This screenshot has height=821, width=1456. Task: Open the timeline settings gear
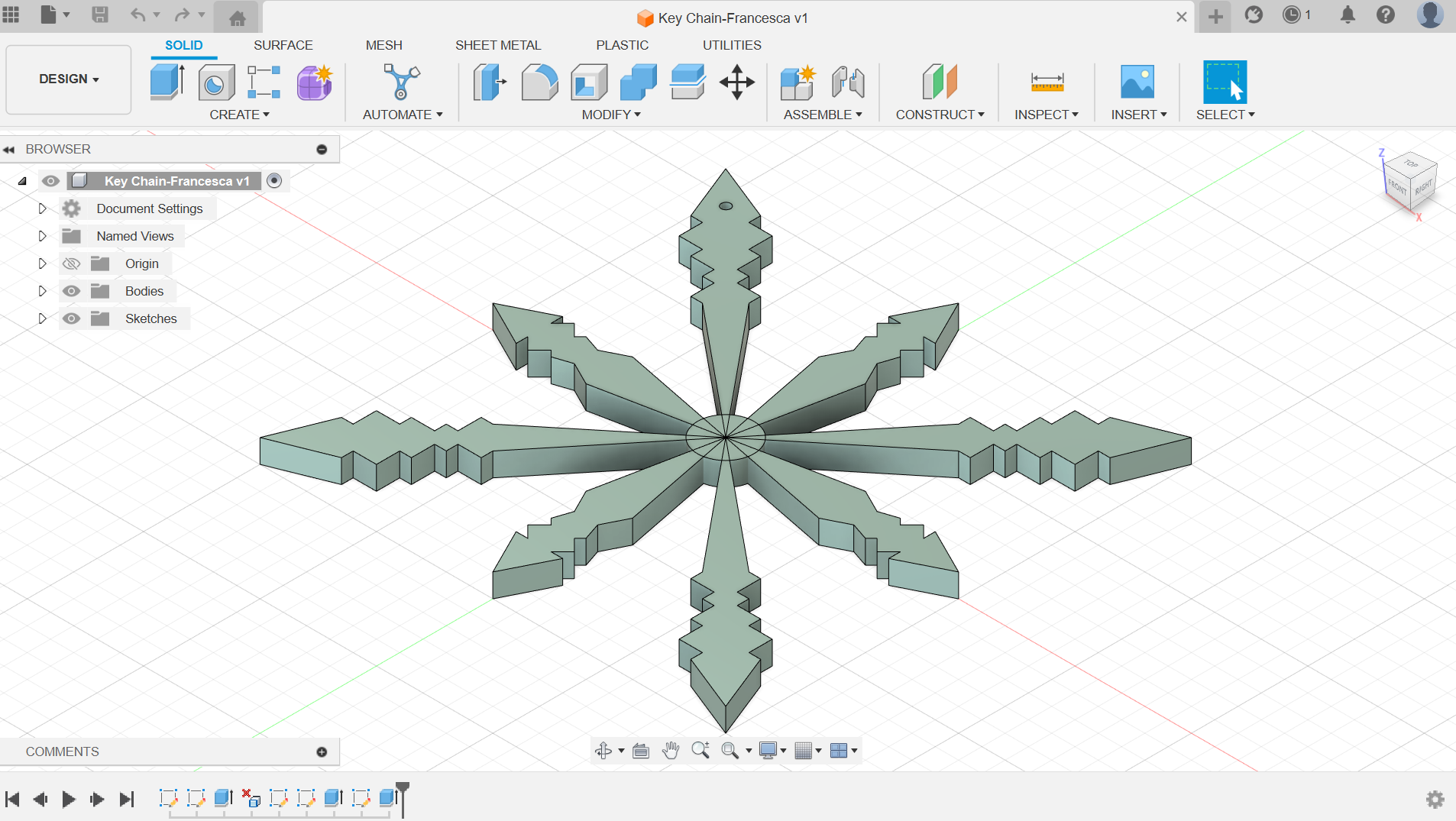click(x=1435, y=799)
